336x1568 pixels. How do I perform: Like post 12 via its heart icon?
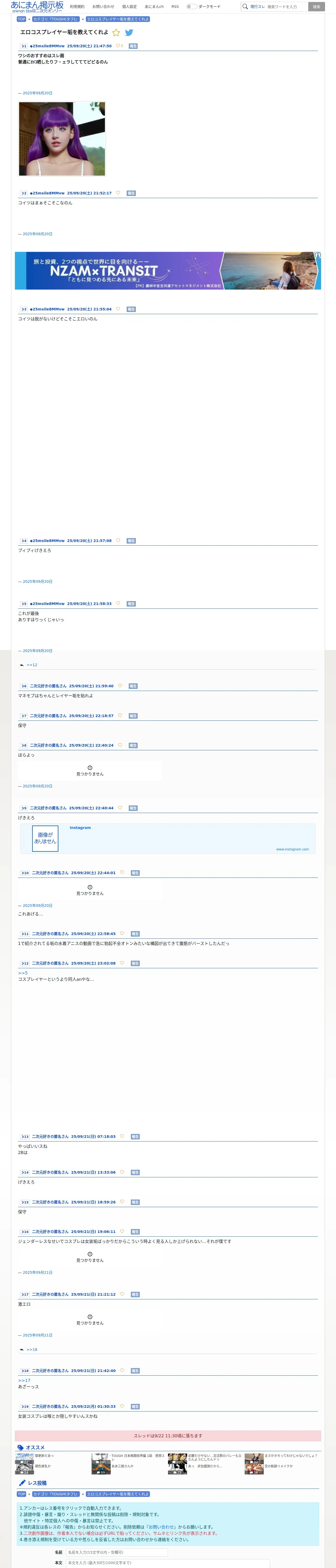[x=122, y=963]
